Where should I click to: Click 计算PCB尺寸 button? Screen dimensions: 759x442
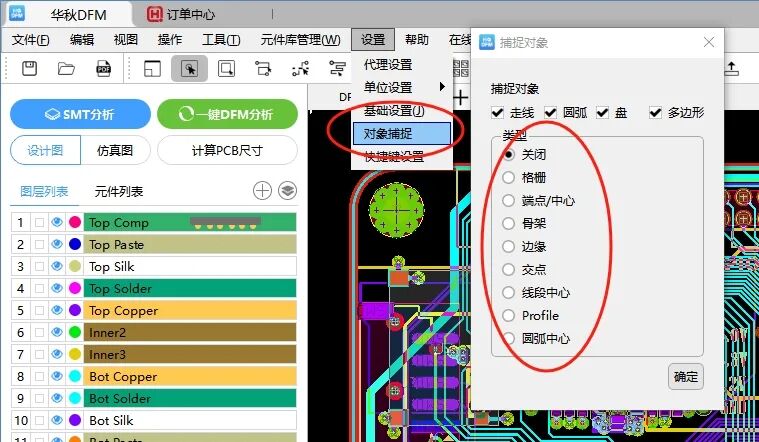tap(228, 151)
